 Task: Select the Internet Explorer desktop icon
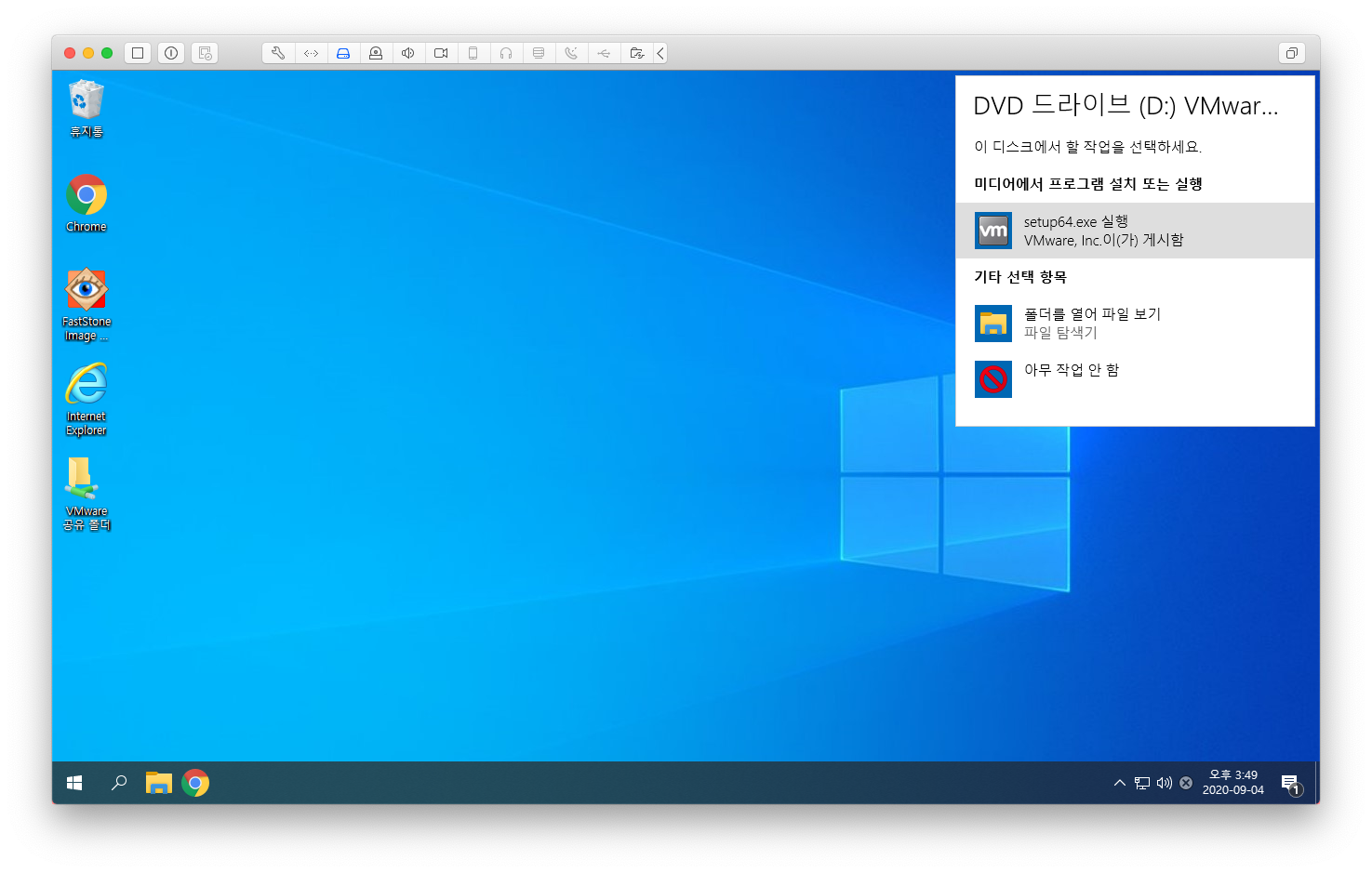[x=87, y=400]
